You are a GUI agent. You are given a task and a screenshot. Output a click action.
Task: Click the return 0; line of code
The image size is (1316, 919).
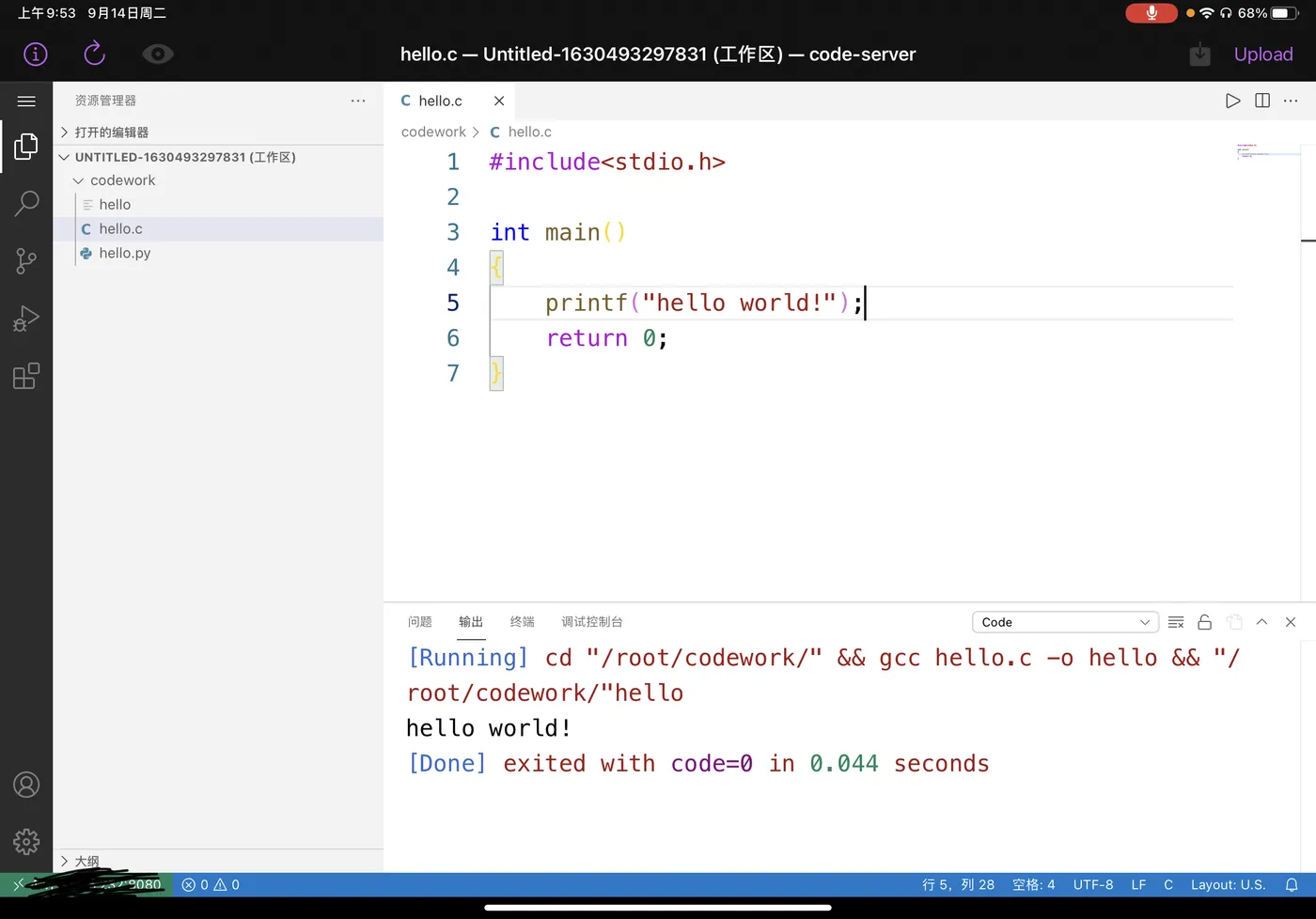pos(607,338)
